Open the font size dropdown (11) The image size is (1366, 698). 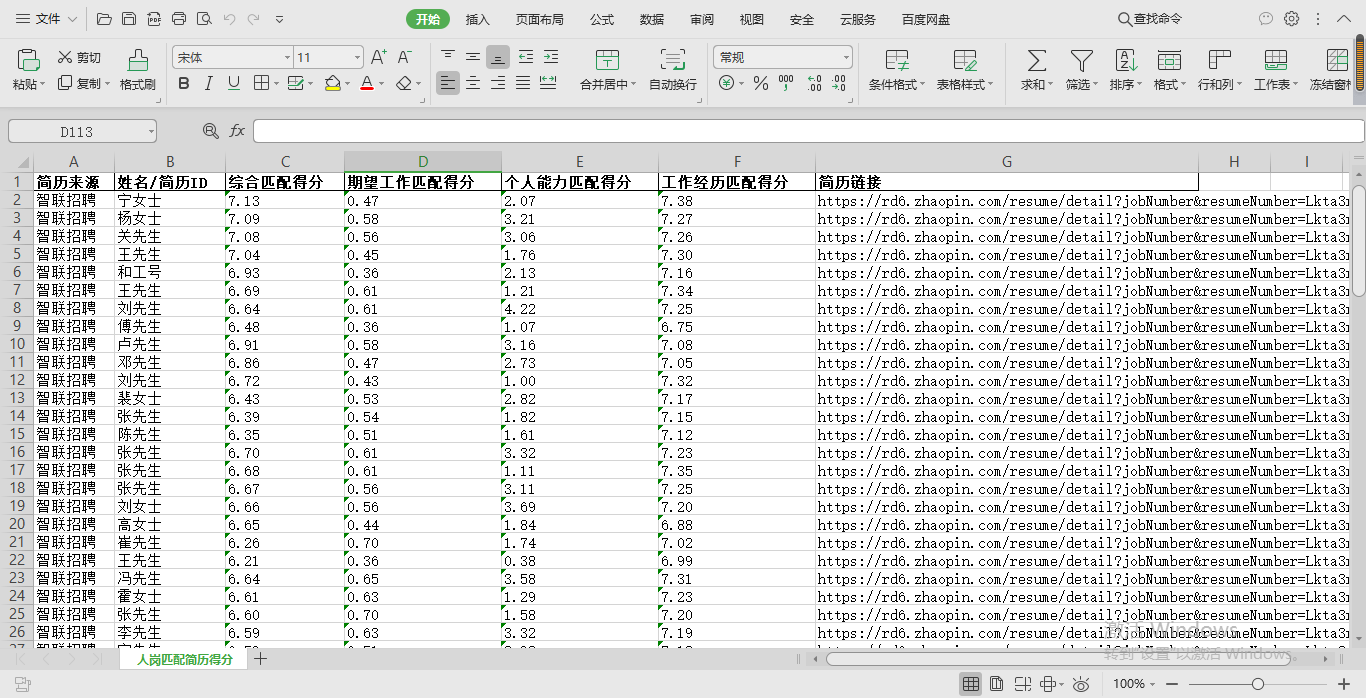[x=357, y=58]
